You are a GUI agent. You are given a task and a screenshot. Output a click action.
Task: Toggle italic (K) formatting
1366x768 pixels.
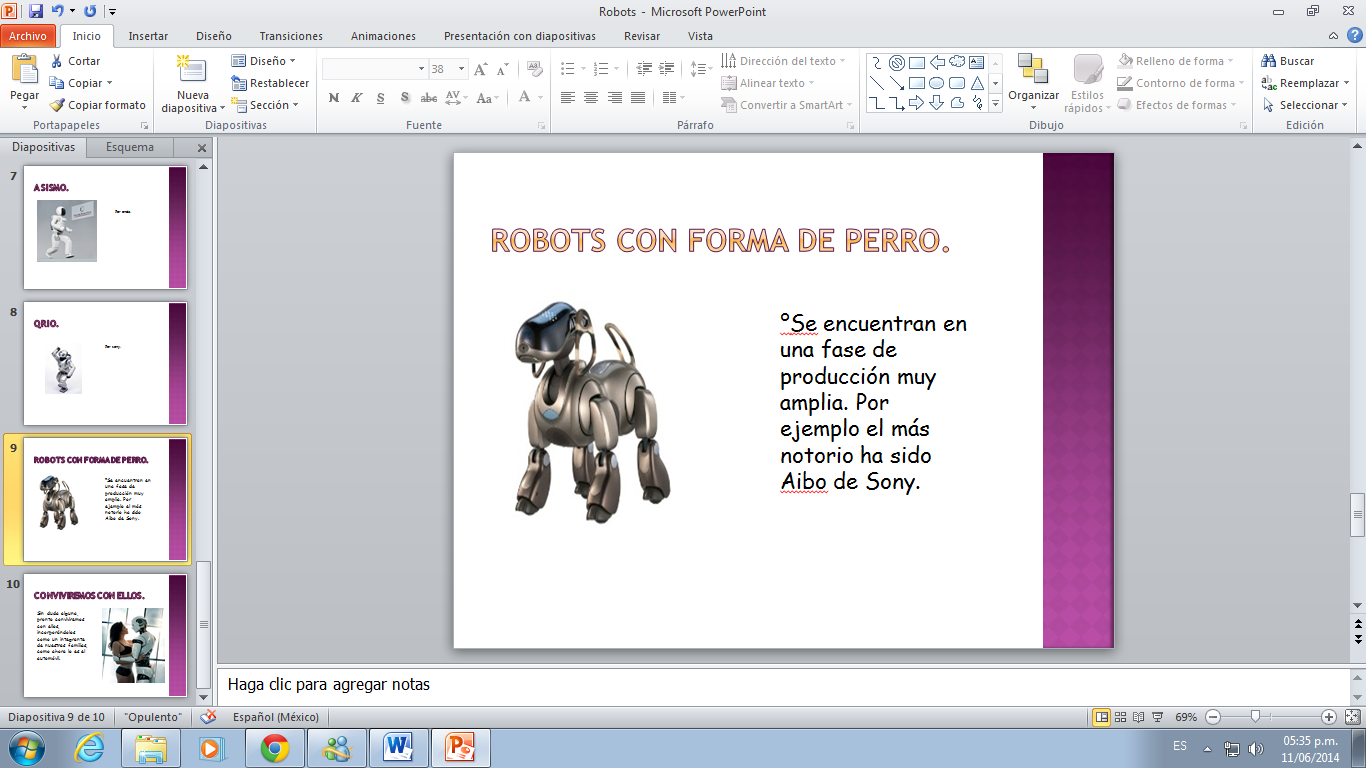pos(356,98)
